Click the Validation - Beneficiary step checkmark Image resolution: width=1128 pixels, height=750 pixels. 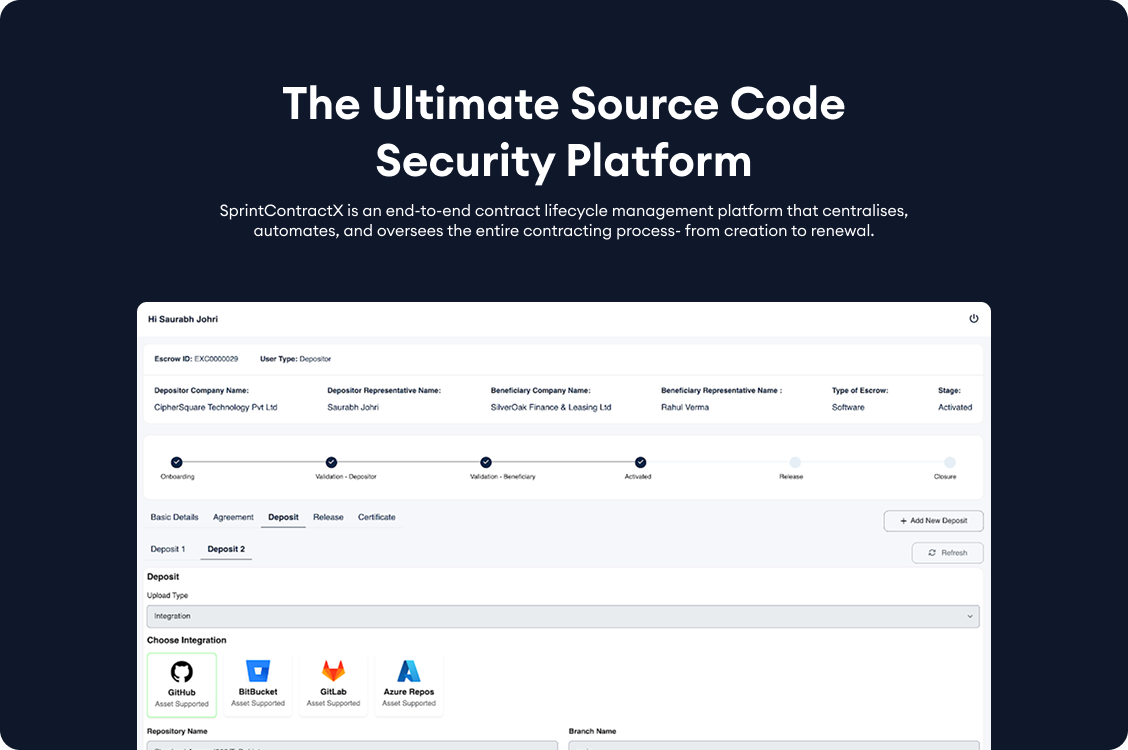click(x=486, y=462)
